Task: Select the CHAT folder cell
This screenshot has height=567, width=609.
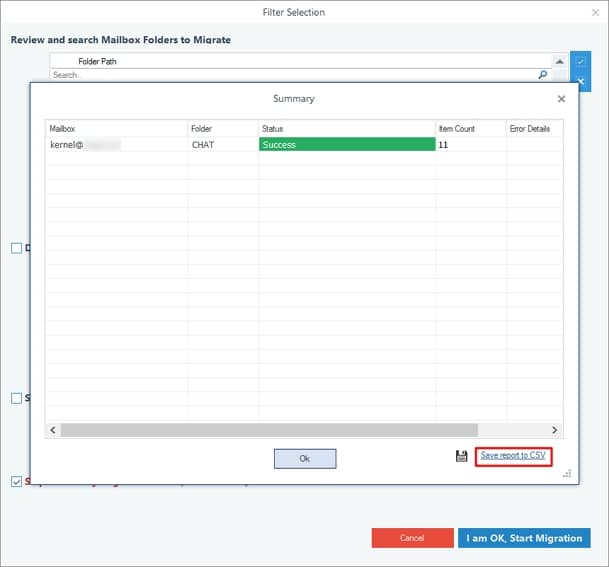Action: (x=223, y=144)
